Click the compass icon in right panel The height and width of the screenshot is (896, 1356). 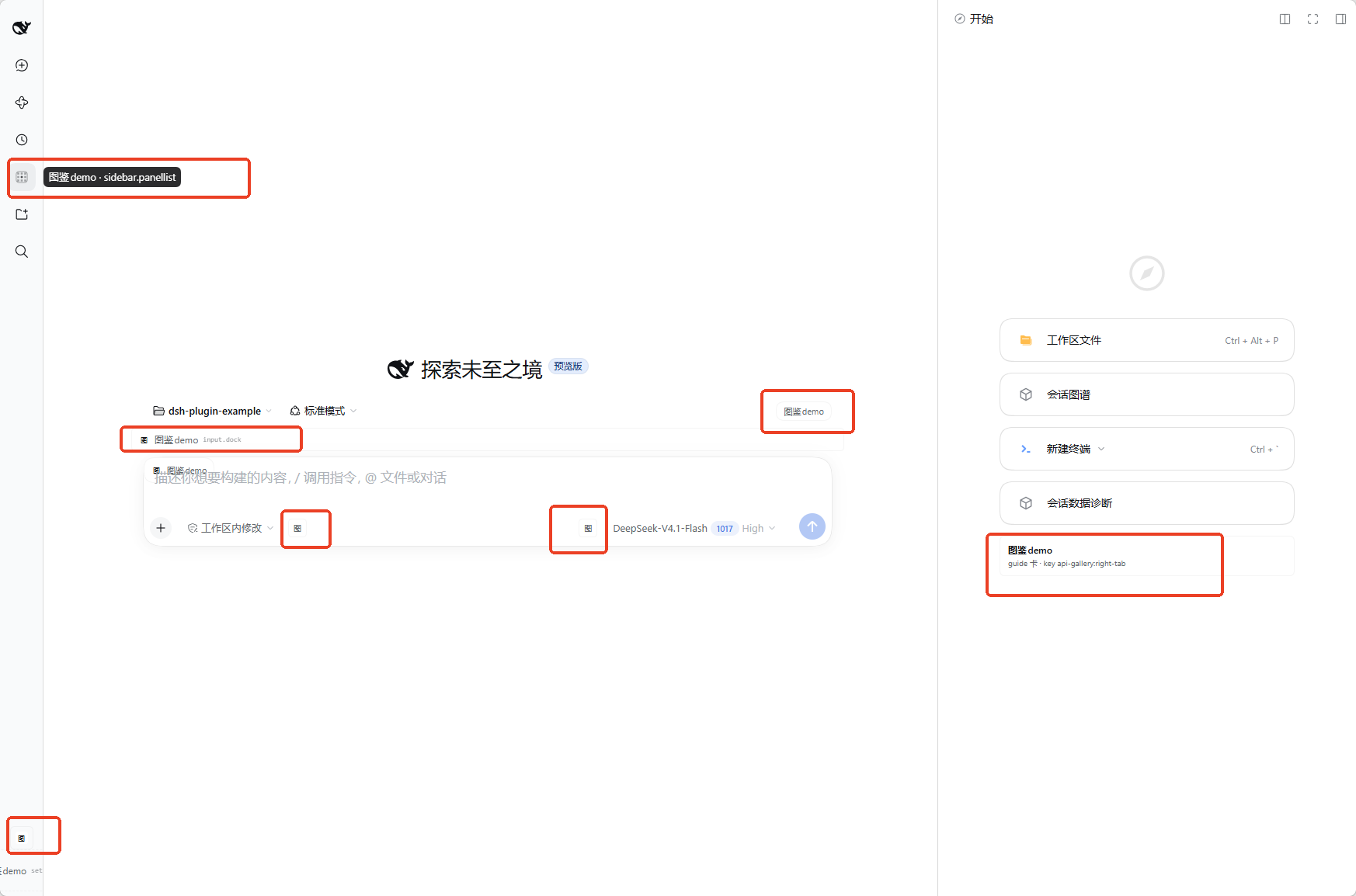[1147, 273]
